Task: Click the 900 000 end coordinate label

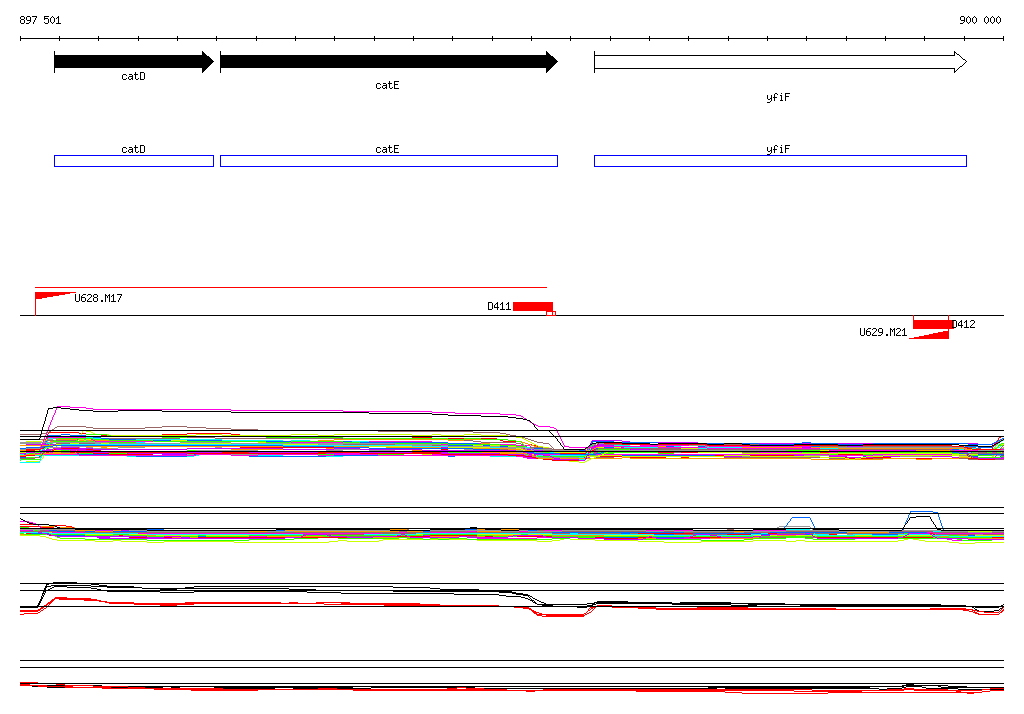Action: click(x=980, y=20)
